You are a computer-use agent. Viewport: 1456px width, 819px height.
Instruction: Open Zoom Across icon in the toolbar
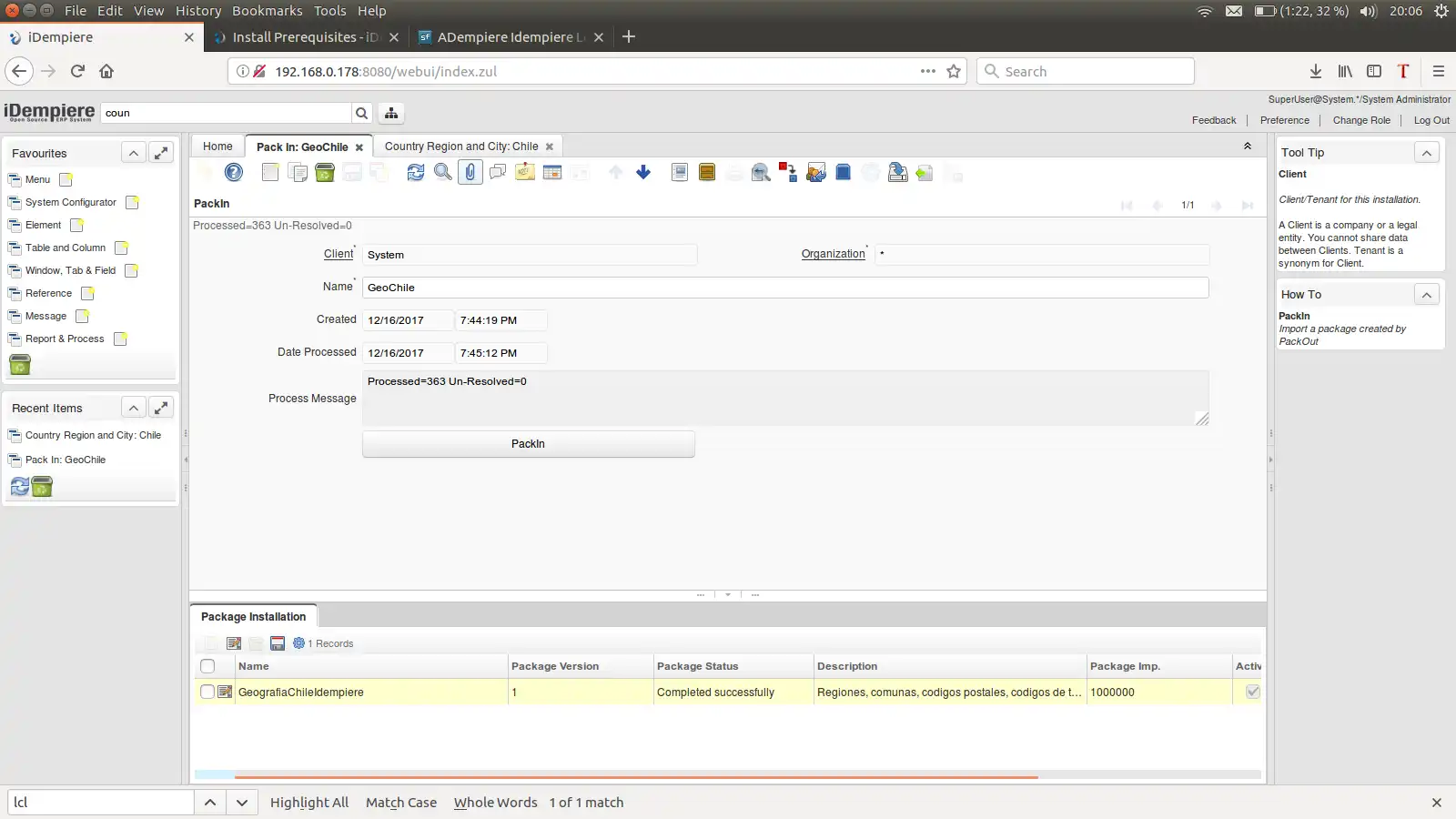pos(762,172)
